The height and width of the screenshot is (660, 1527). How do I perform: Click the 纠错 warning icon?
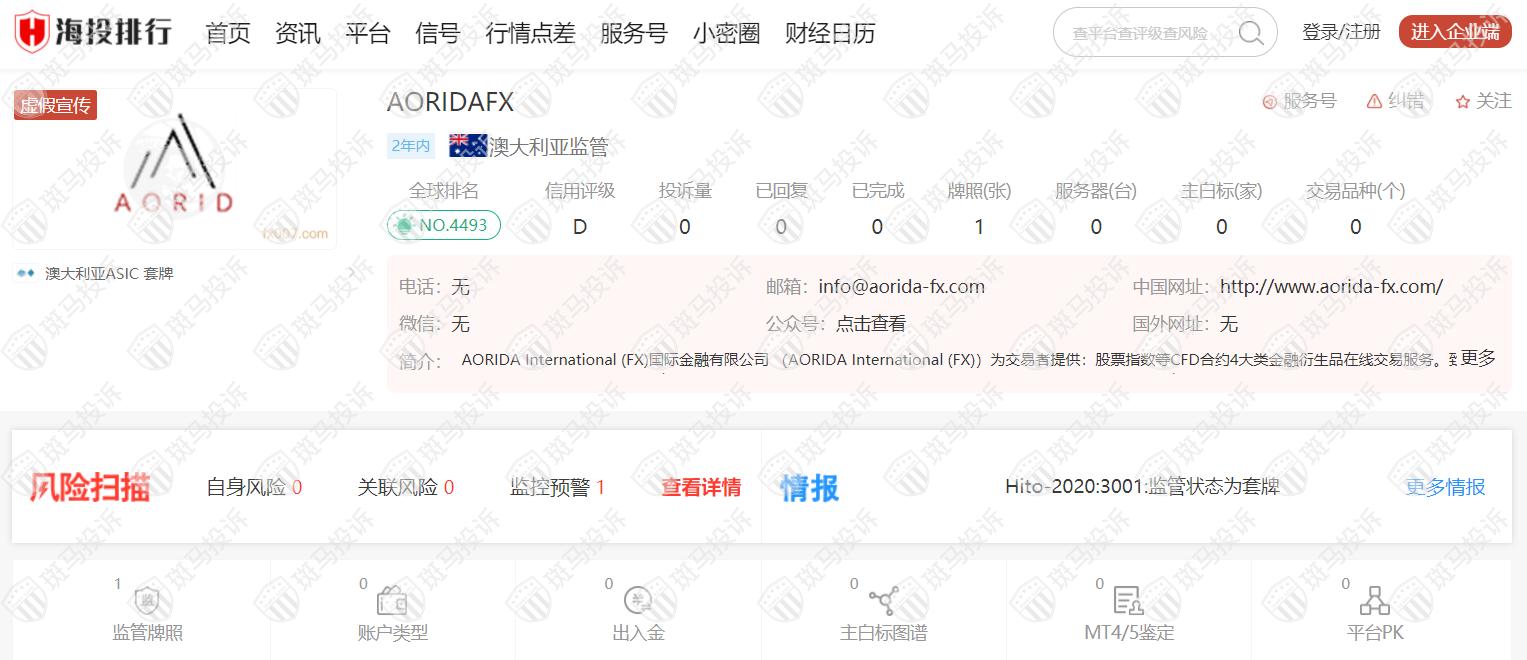(x=1375, y=102)
